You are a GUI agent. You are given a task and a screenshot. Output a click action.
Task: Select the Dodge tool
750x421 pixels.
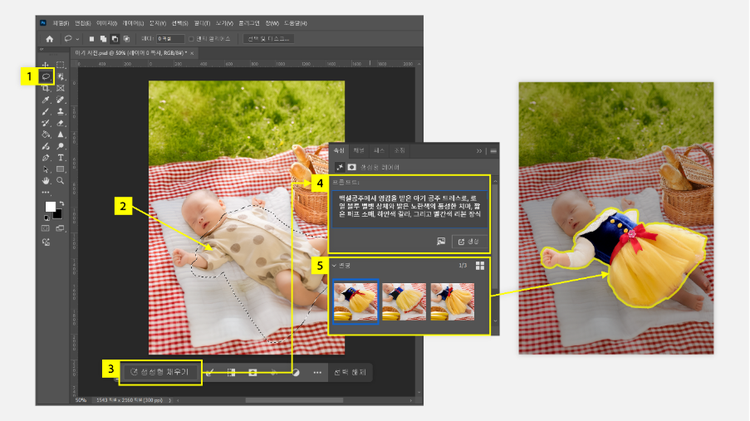coord(60,146)
